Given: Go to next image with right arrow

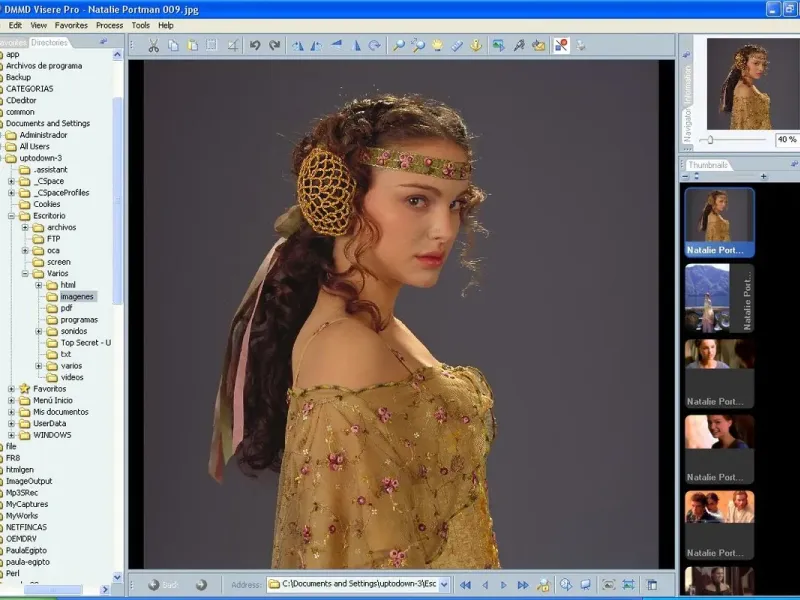Looking at the screenshot, I should (504, 585).
